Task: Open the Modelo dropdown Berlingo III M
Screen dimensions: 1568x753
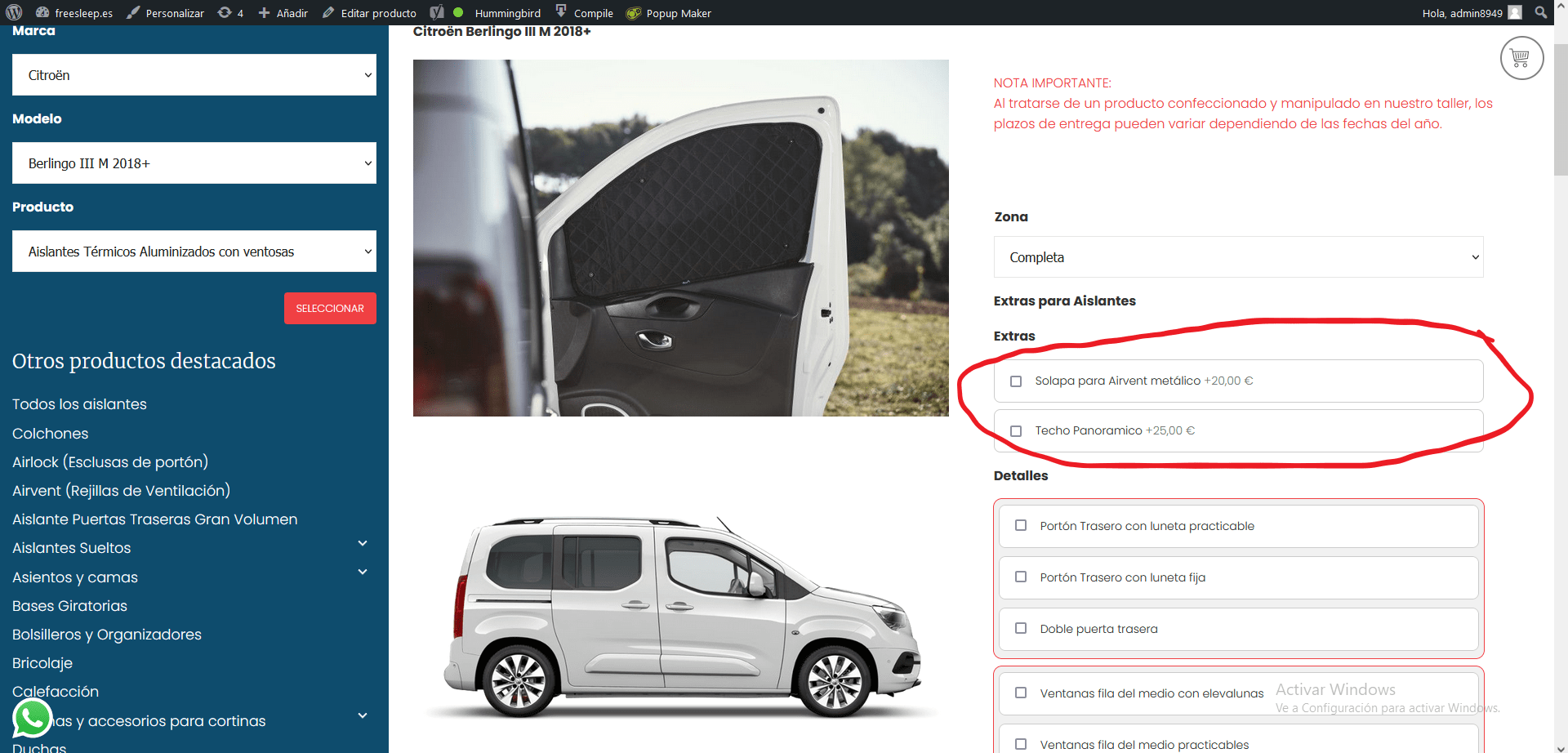Action: coord(194,163)
